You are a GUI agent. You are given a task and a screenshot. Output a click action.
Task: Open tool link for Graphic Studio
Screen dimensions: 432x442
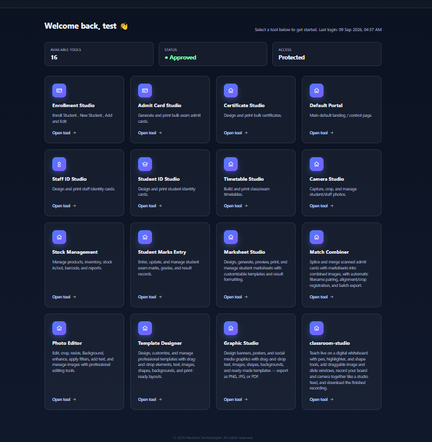(236, 399)
